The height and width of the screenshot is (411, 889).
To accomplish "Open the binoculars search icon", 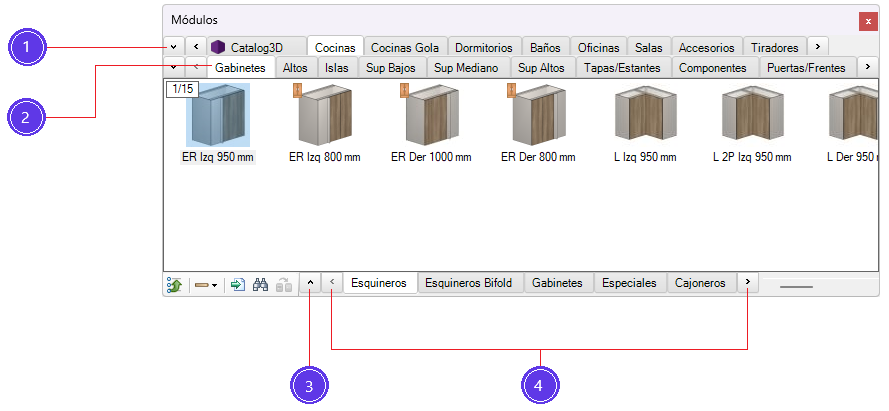I will pyautogui.click(x=260, y=285).
